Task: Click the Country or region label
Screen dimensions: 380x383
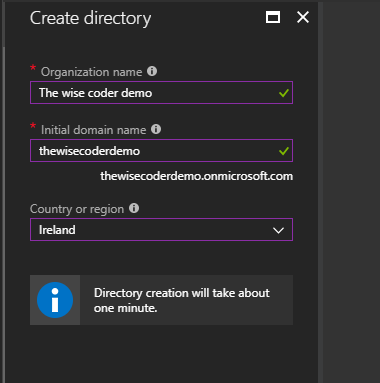Action: 77,209
